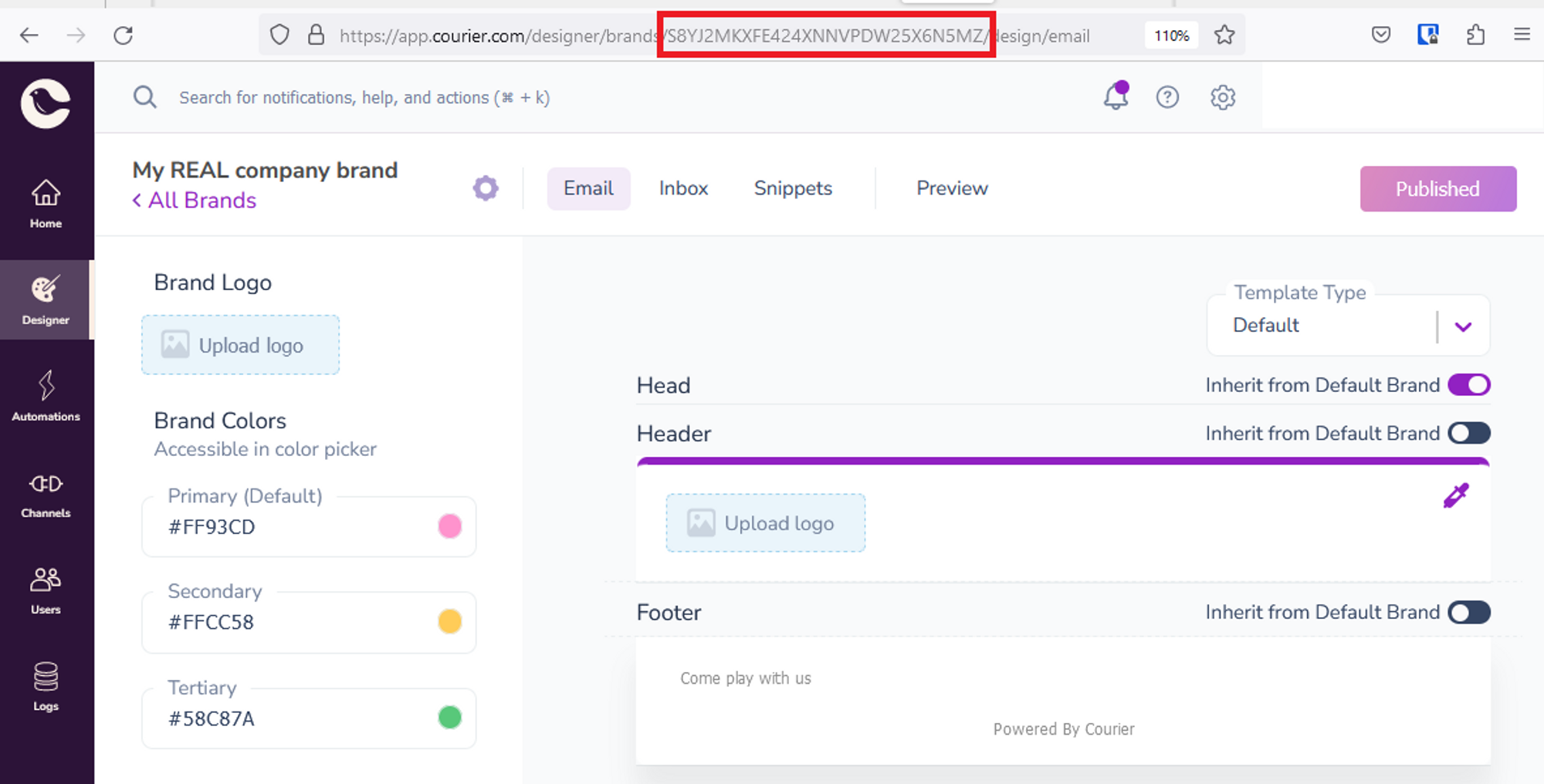Click the Primary color hex field #FF93CD
The width and height of the screenshot is (1544, 784).
point(309,527)
